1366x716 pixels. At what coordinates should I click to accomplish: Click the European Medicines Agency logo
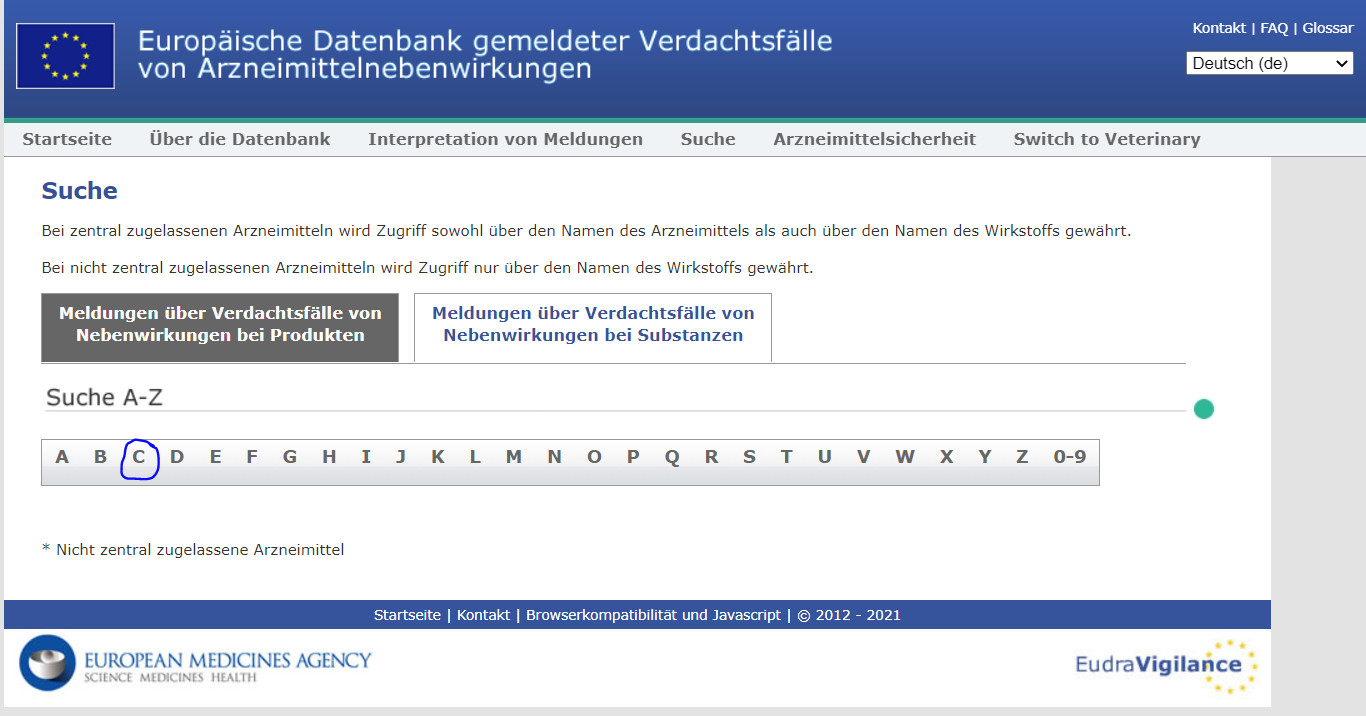pos(196,663)
